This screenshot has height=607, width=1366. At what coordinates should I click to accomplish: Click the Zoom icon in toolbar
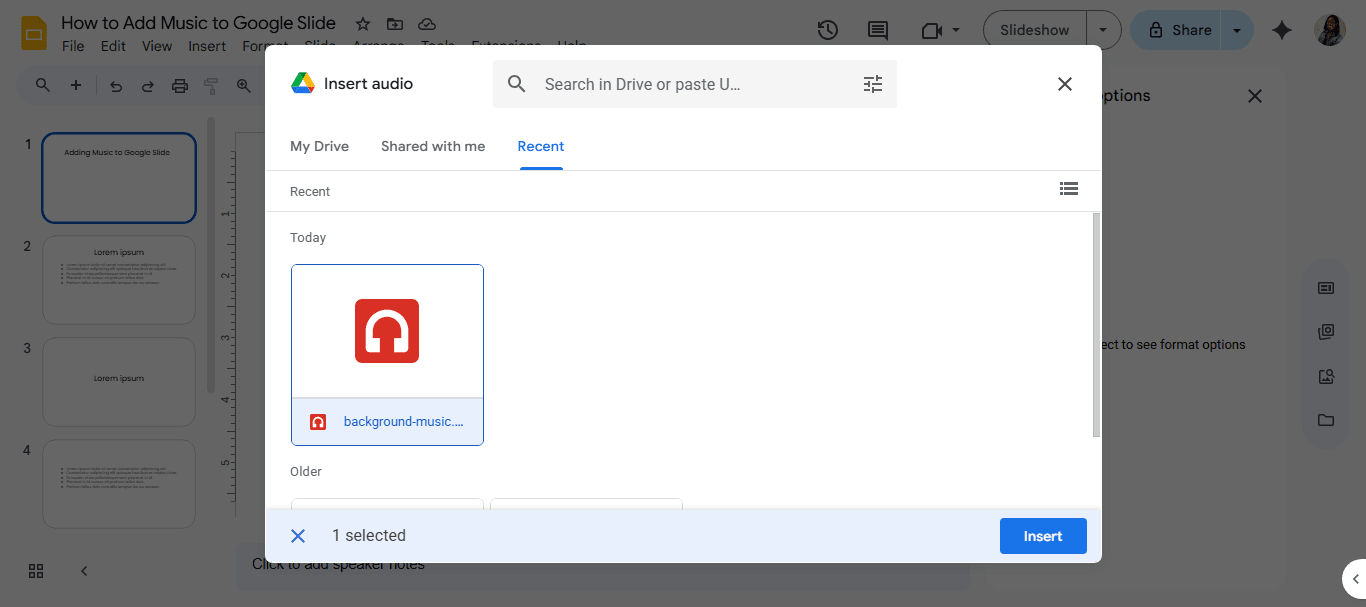click(243, 86)
